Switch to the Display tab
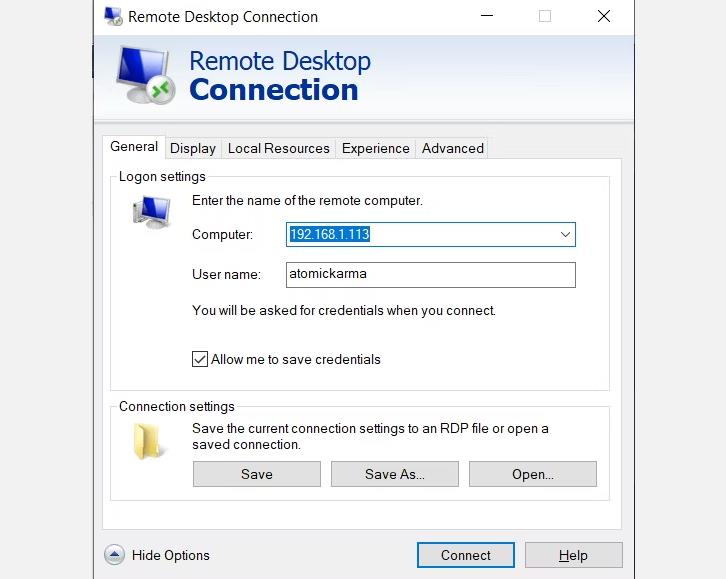726x579 pixels. click(193, 149)
